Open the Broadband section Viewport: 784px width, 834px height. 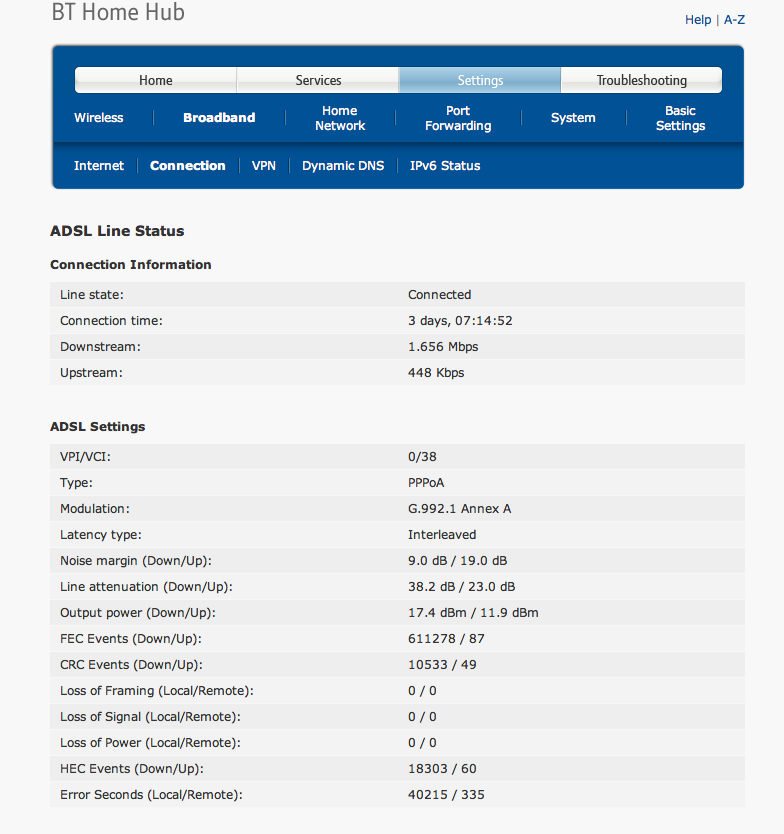[x=219, y=118]
